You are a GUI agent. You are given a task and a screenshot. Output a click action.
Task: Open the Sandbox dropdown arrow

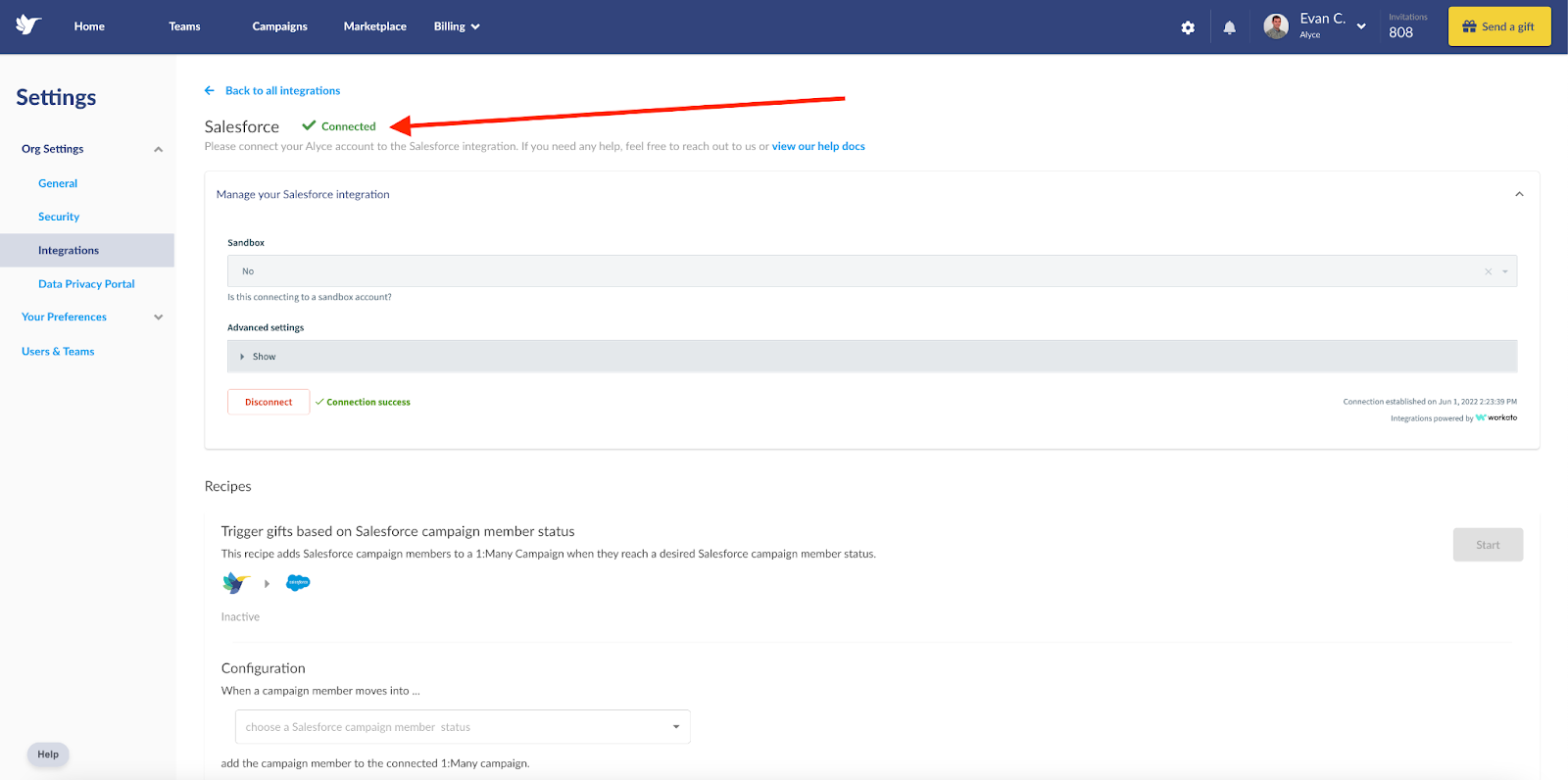tap(1505, 271)
